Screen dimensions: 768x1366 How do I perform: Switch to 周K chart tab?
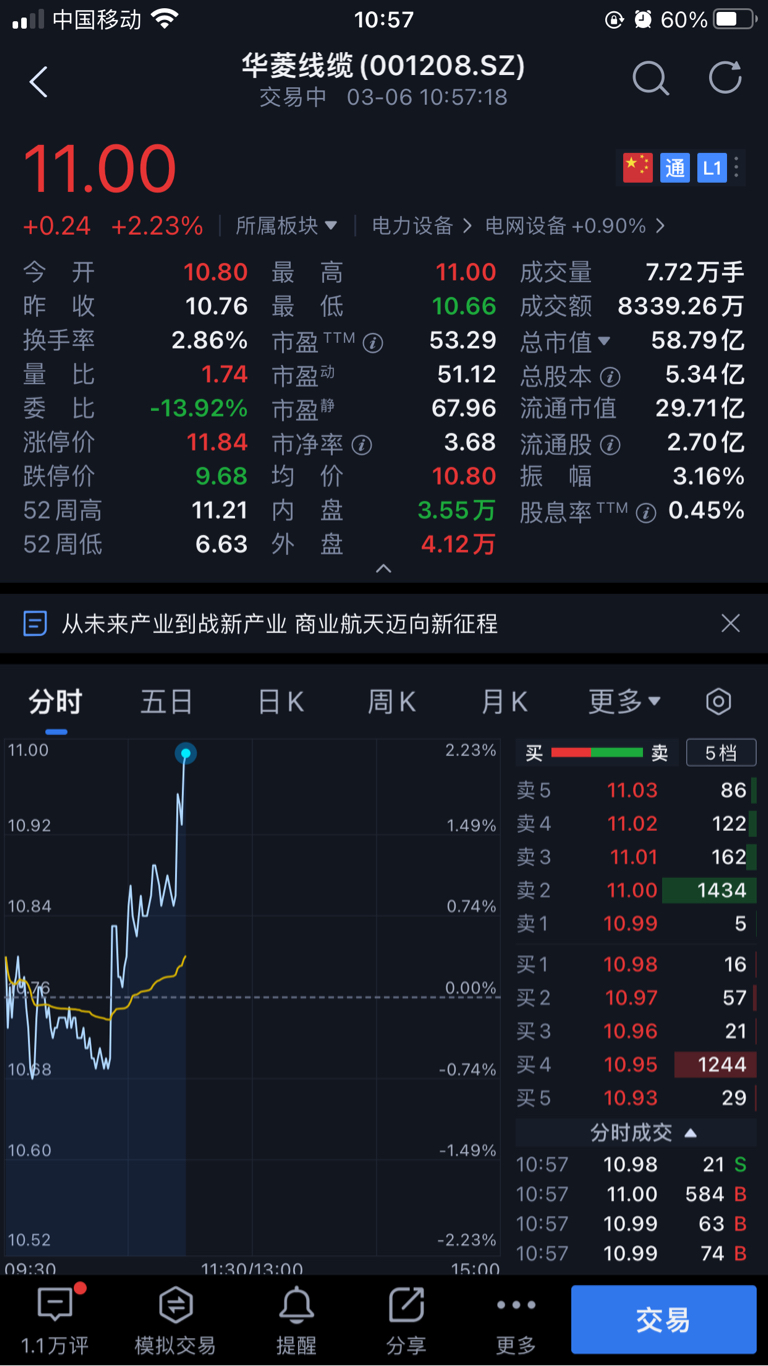pos(391,702)
